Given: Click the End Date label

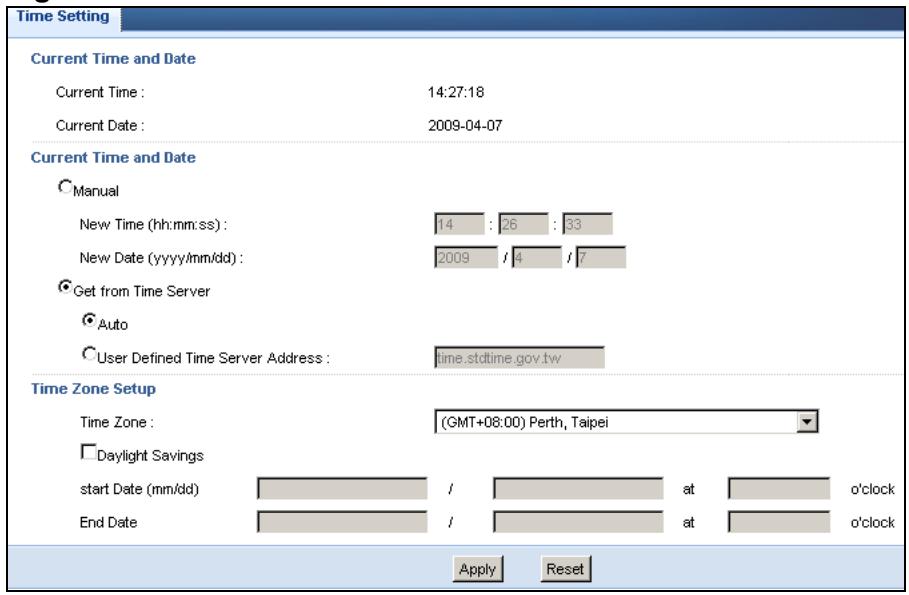Looking at the screenshot, I should pos(108,523).
